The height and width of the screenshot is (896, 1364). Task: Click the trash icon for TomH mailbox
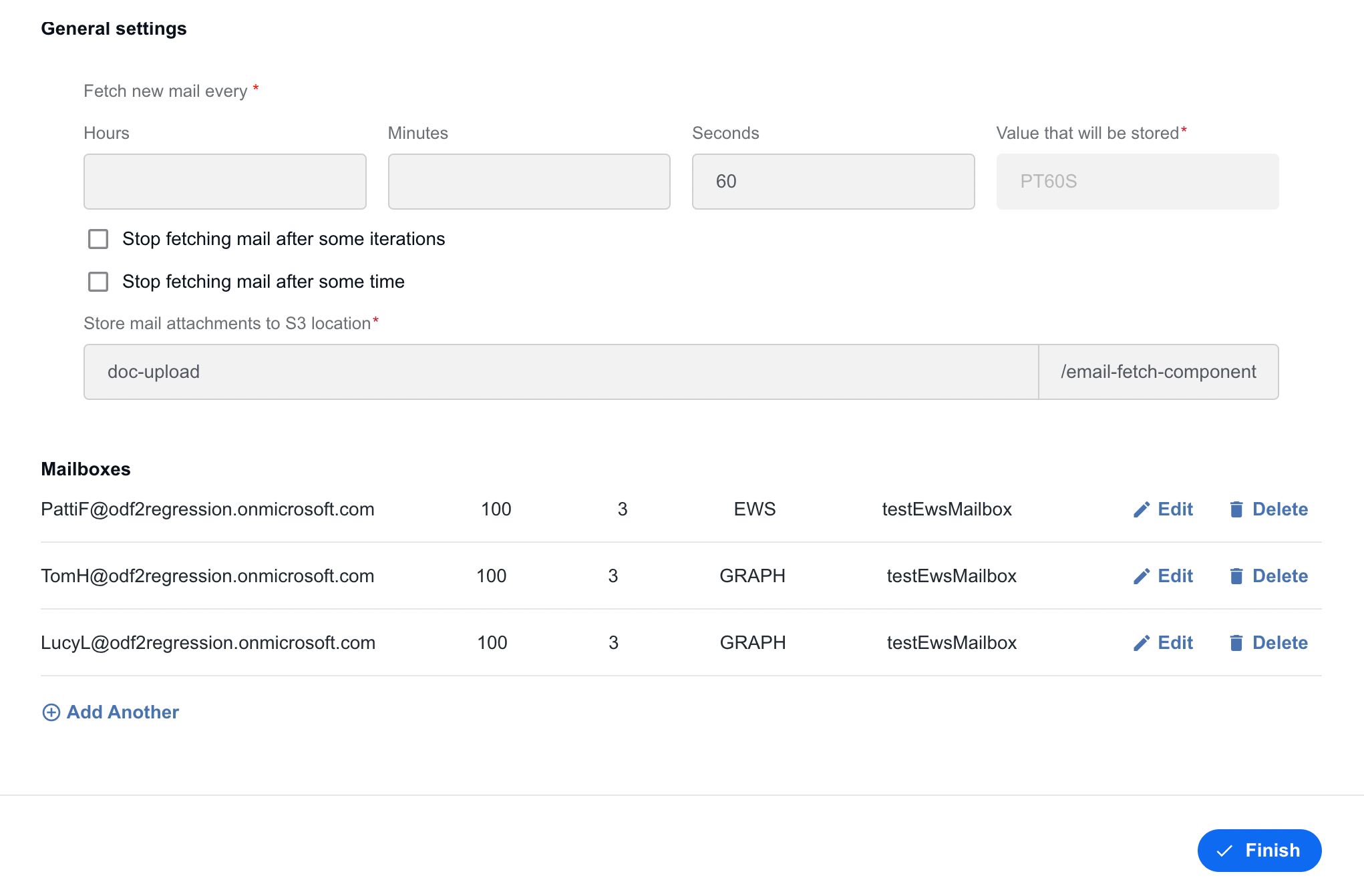tap(1236, 576)
